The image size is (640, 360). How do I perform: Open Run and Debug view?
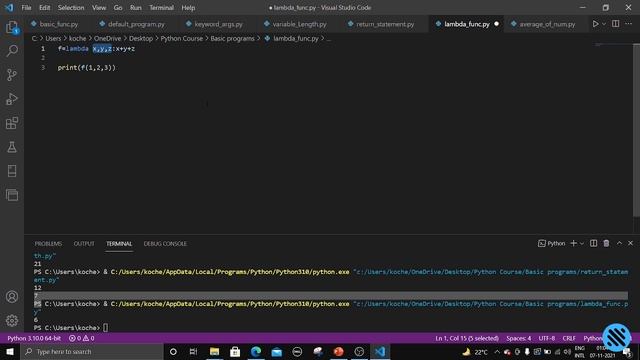pos(12,99)
